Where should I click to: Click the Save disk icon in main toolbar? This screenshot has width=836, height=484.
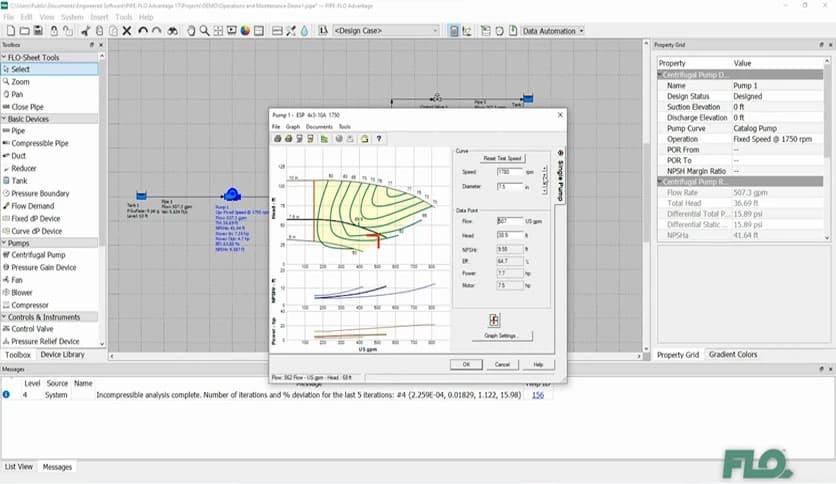38,31
